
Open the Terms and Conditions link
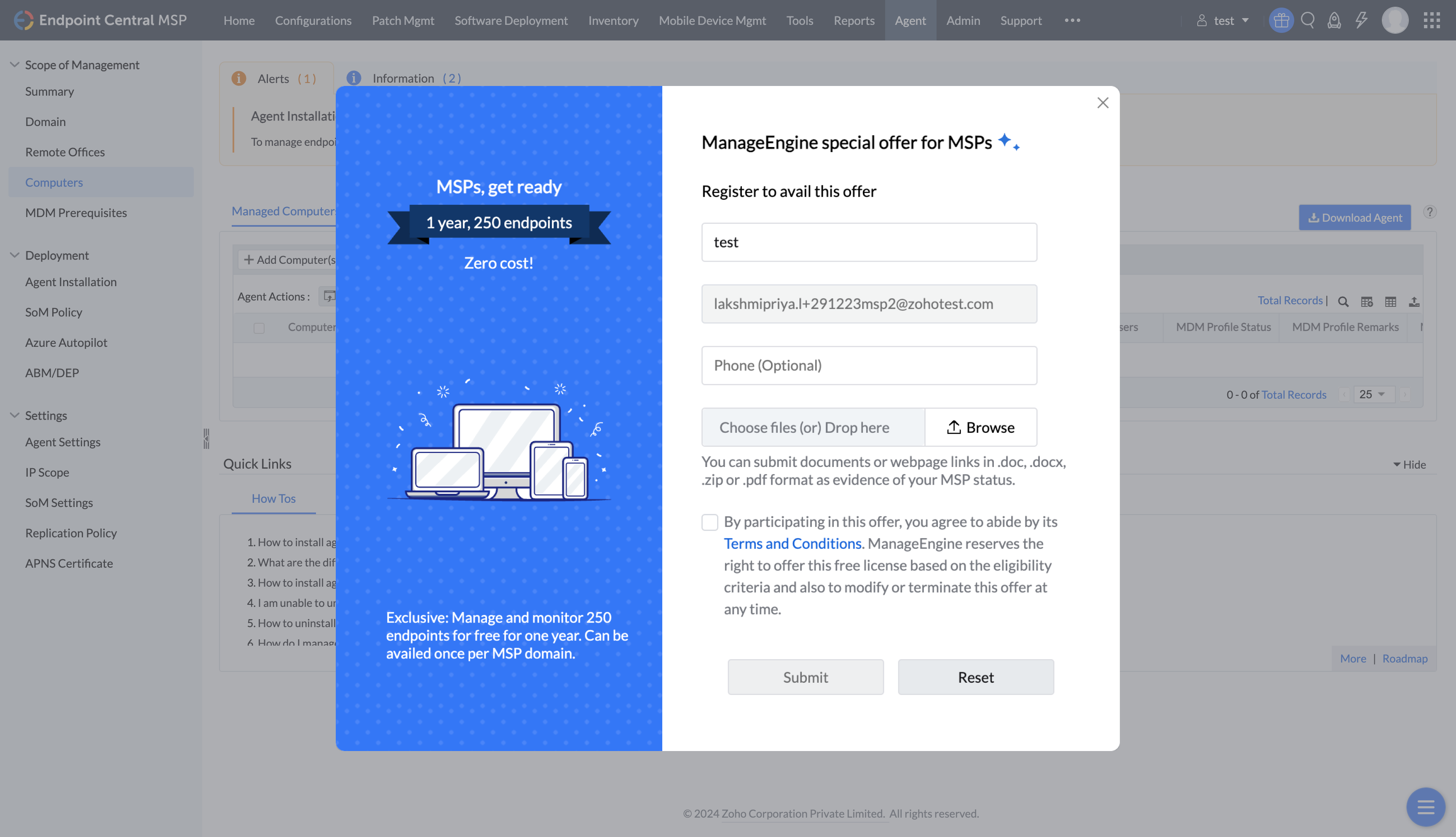pyautogui.click(x=792, y=544)
